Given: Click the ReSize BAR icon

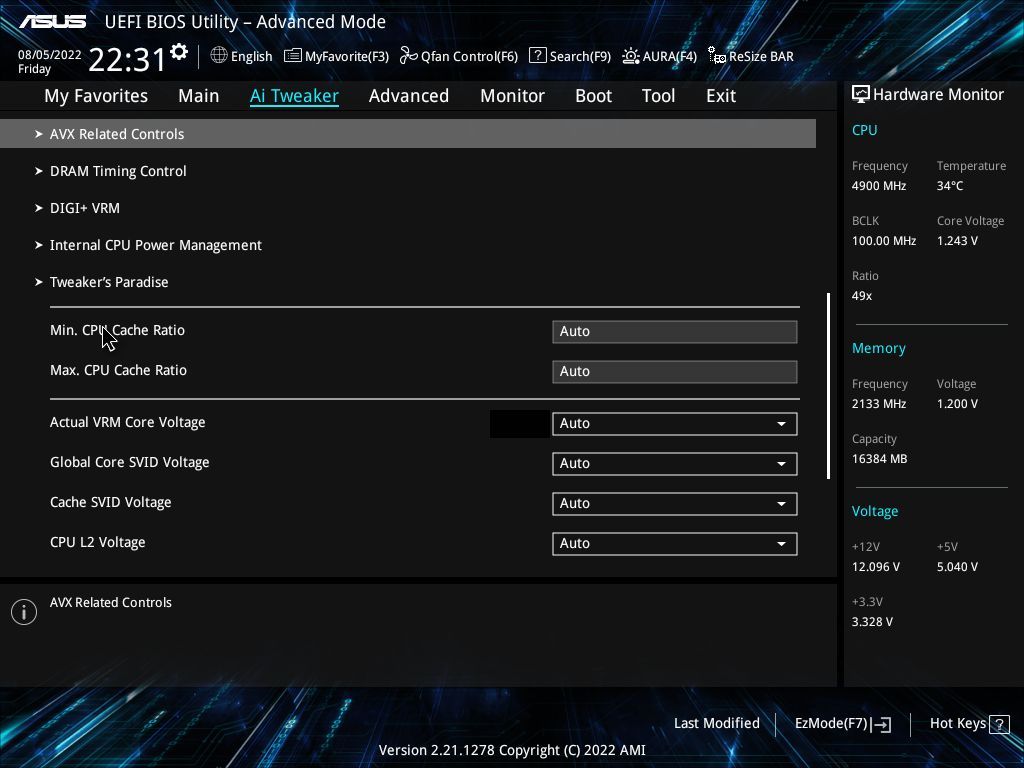Looking at the screenshot, I should pyautogui.click(x=716, y=56).
